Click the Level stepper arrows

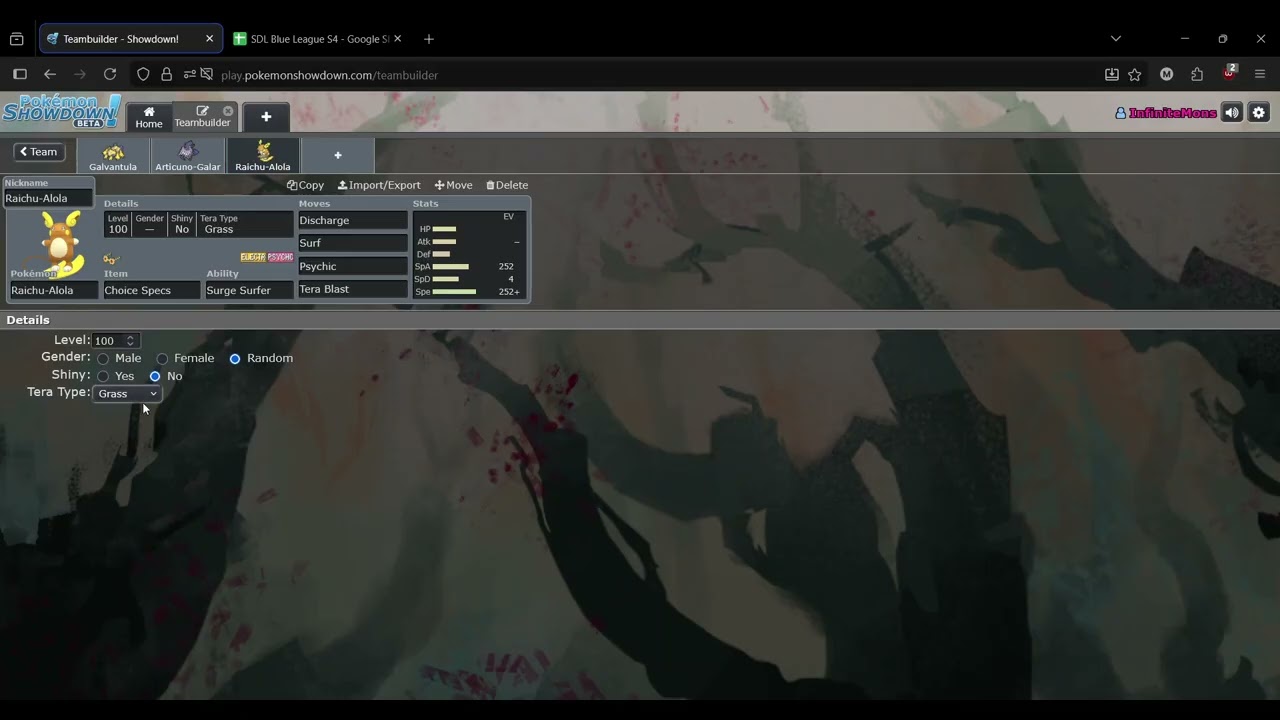click(x=130, y=341)
